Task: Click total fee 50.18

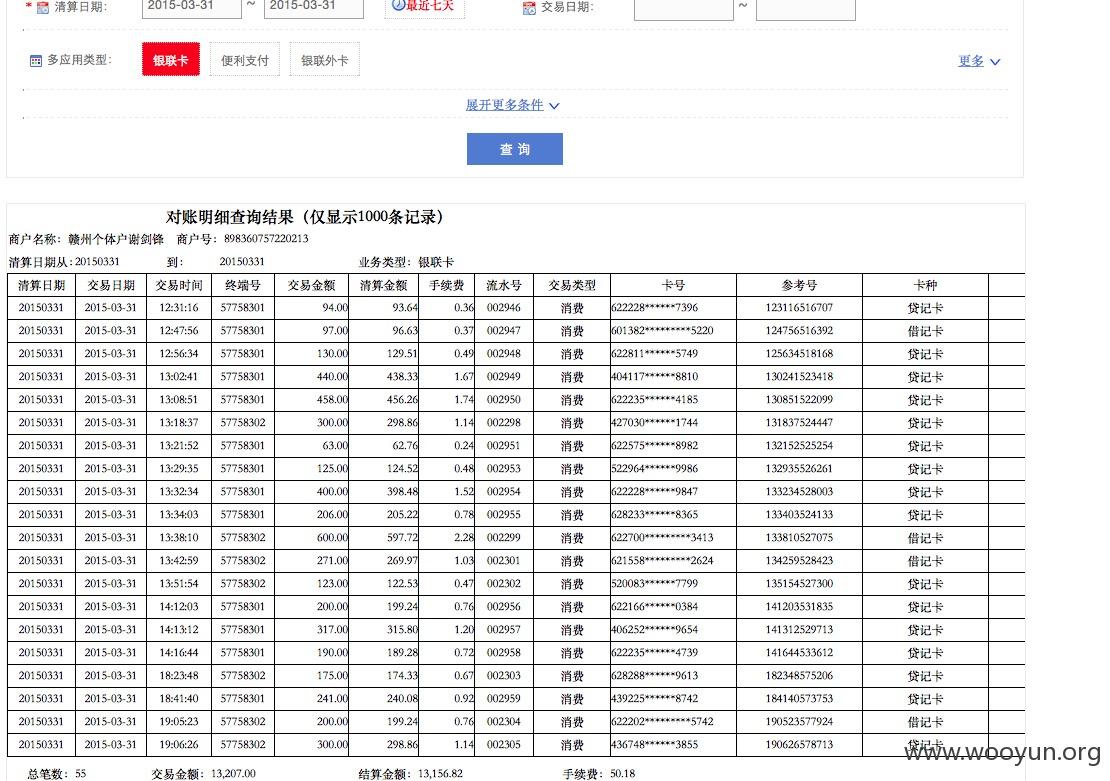Action: click(x=623, y=774)
